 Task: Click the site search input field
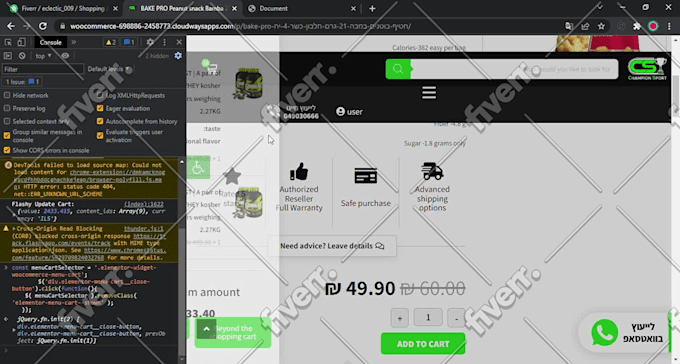[514, 69]
